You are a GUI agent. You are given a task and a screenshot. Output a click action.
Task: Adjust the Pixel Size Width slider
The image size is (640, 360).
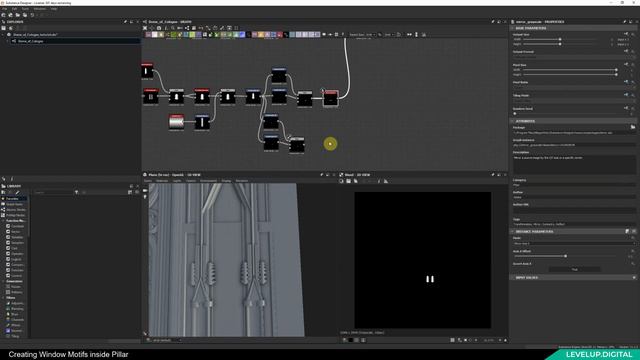[570, 70]
